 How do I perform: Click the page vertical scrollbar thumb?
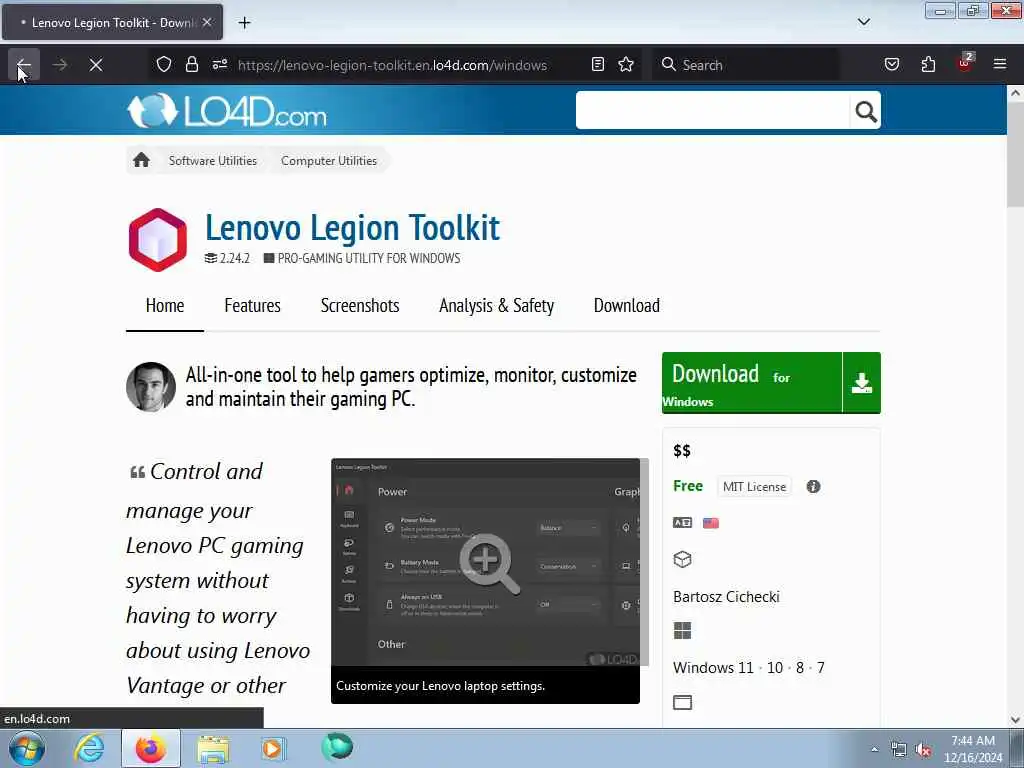[x=1015, y=153]
